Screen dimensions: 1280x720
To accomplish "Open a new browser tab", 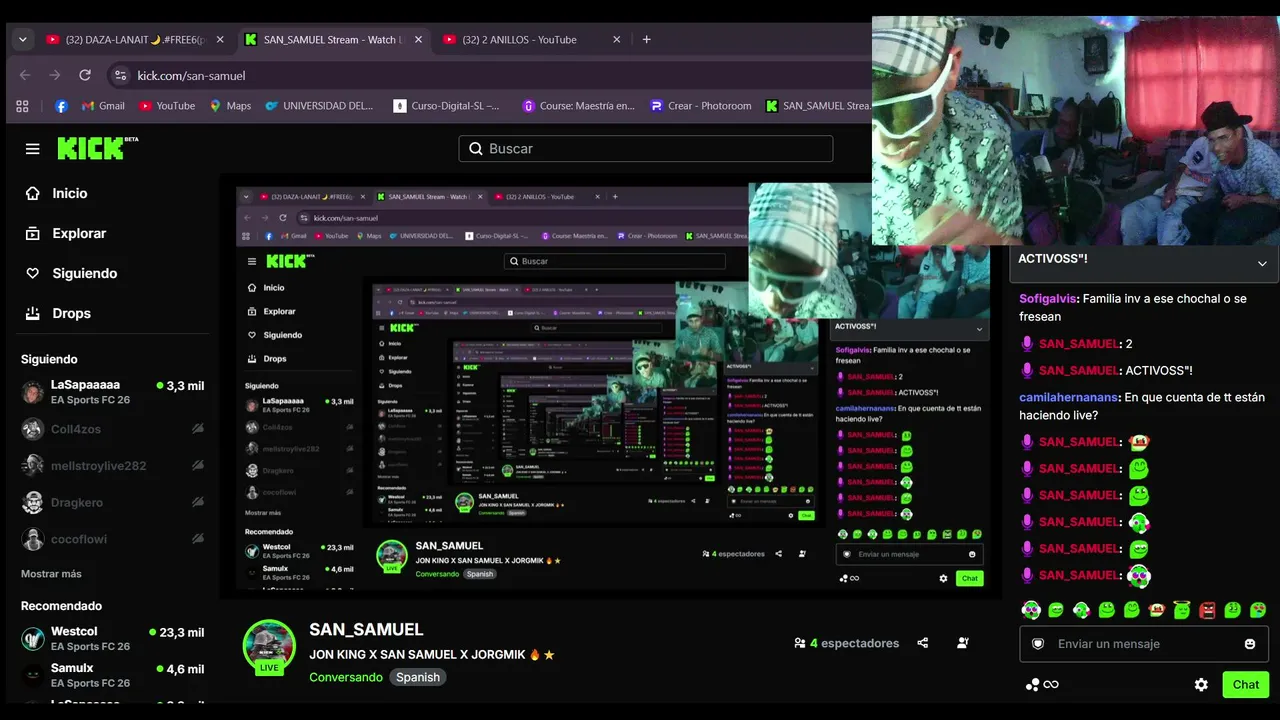I will 647,40.
